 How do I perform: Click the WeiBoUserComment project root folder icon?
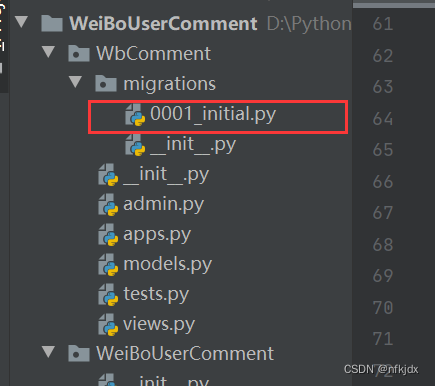(x=52, y=23)
